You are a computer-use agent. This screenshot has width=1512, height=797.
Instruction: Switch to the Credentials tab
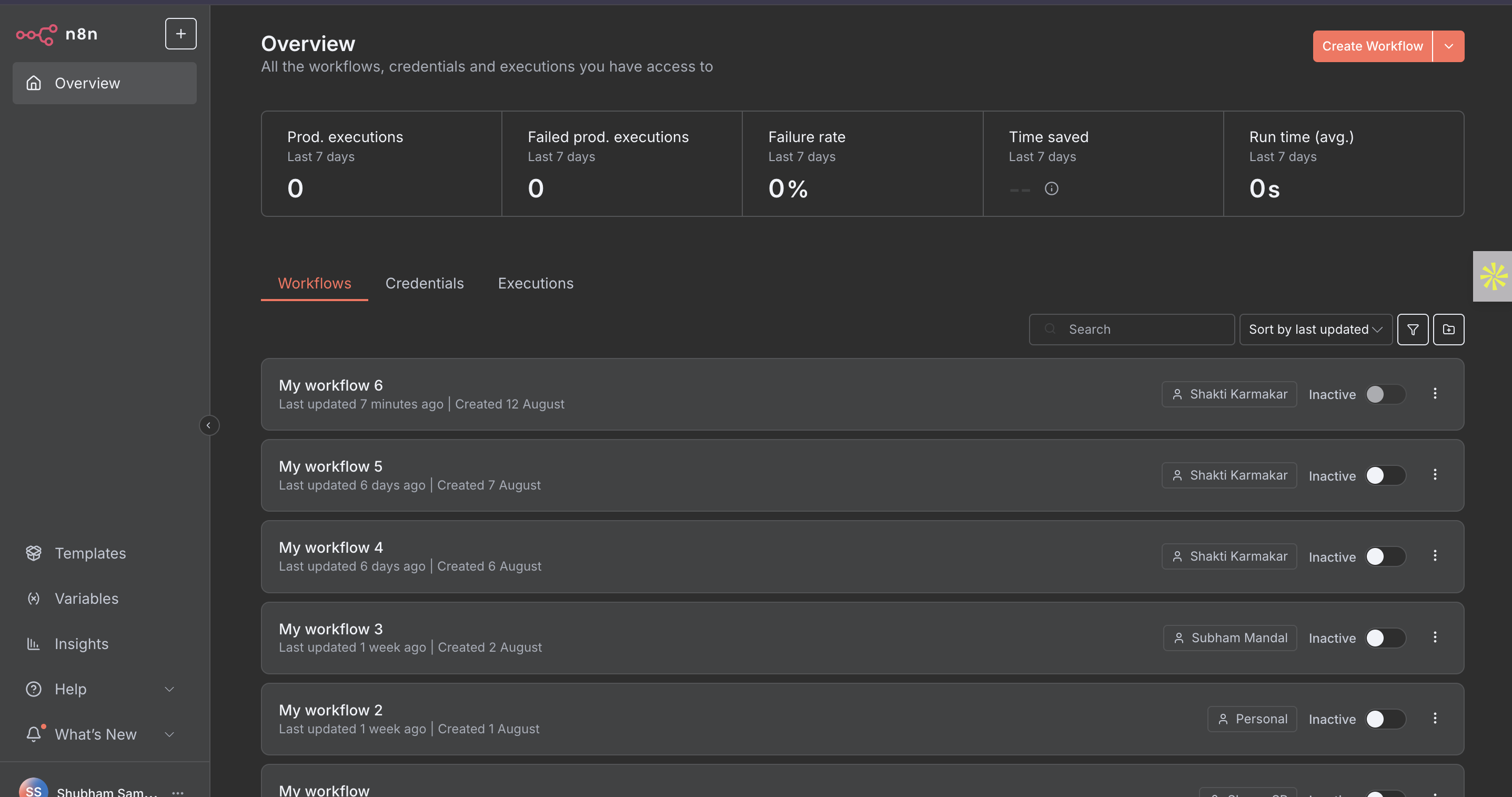click(x=425, y=284)
